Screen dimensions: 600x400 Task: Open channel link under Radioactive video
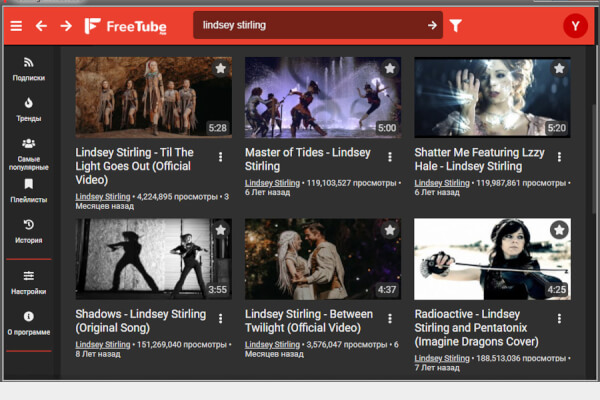(442, 358)
